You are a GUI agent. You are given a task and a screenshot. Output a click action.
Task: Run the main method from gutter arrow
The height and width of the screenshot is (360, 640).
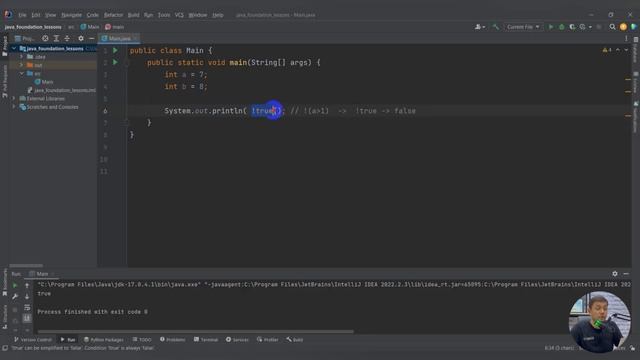pyautogui.click(x=115, y=62)
